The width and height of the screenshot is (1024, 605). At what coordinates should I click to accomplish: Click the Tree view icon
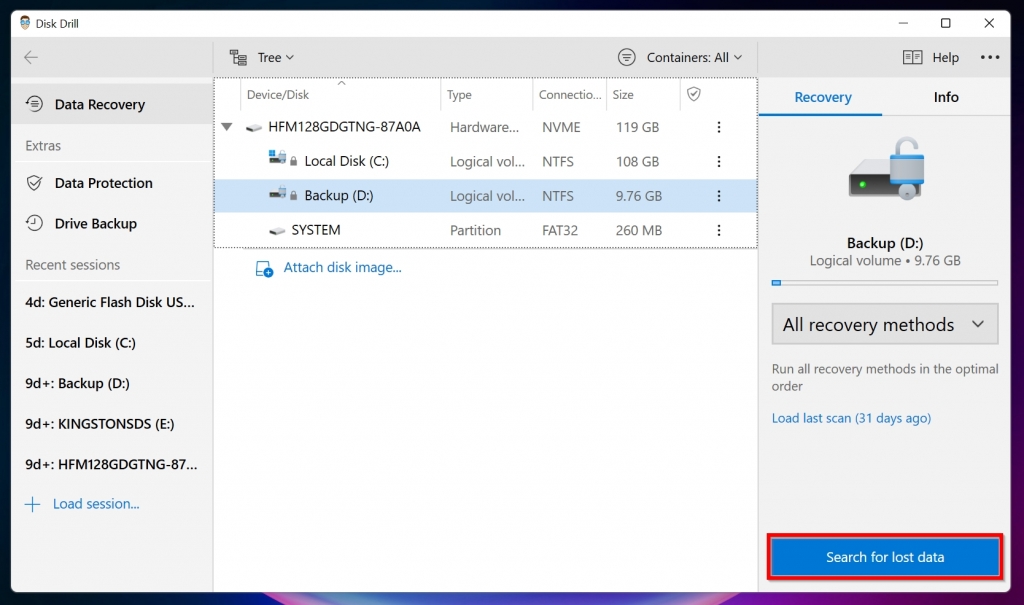coord(238,57)
